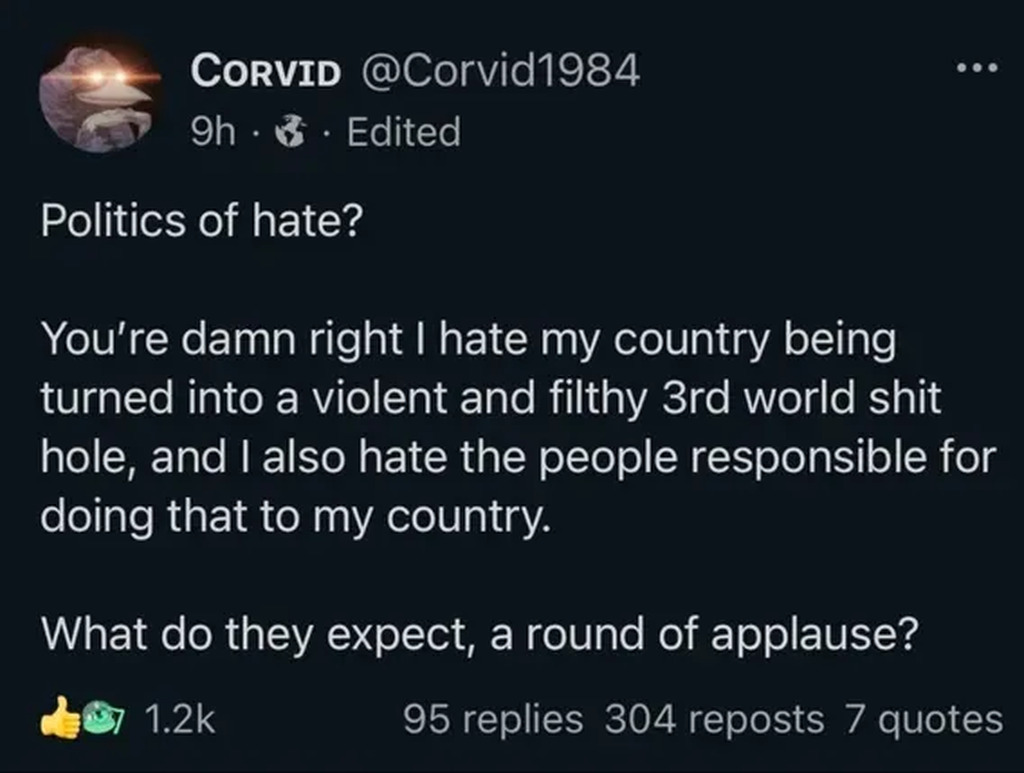Open Corvid's profile picture
The image size is (1024, 773).
tap(96, 98)
